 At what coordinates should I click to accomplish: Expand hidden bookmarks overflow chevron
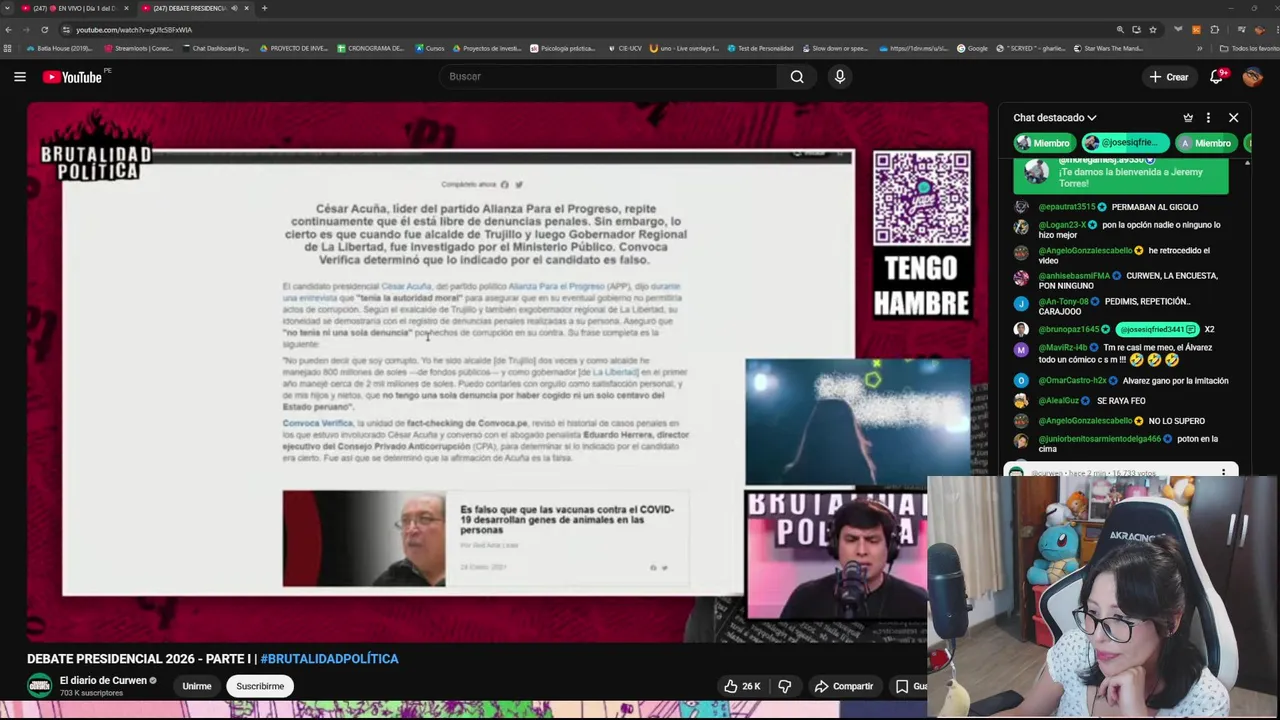(1199, 48)
